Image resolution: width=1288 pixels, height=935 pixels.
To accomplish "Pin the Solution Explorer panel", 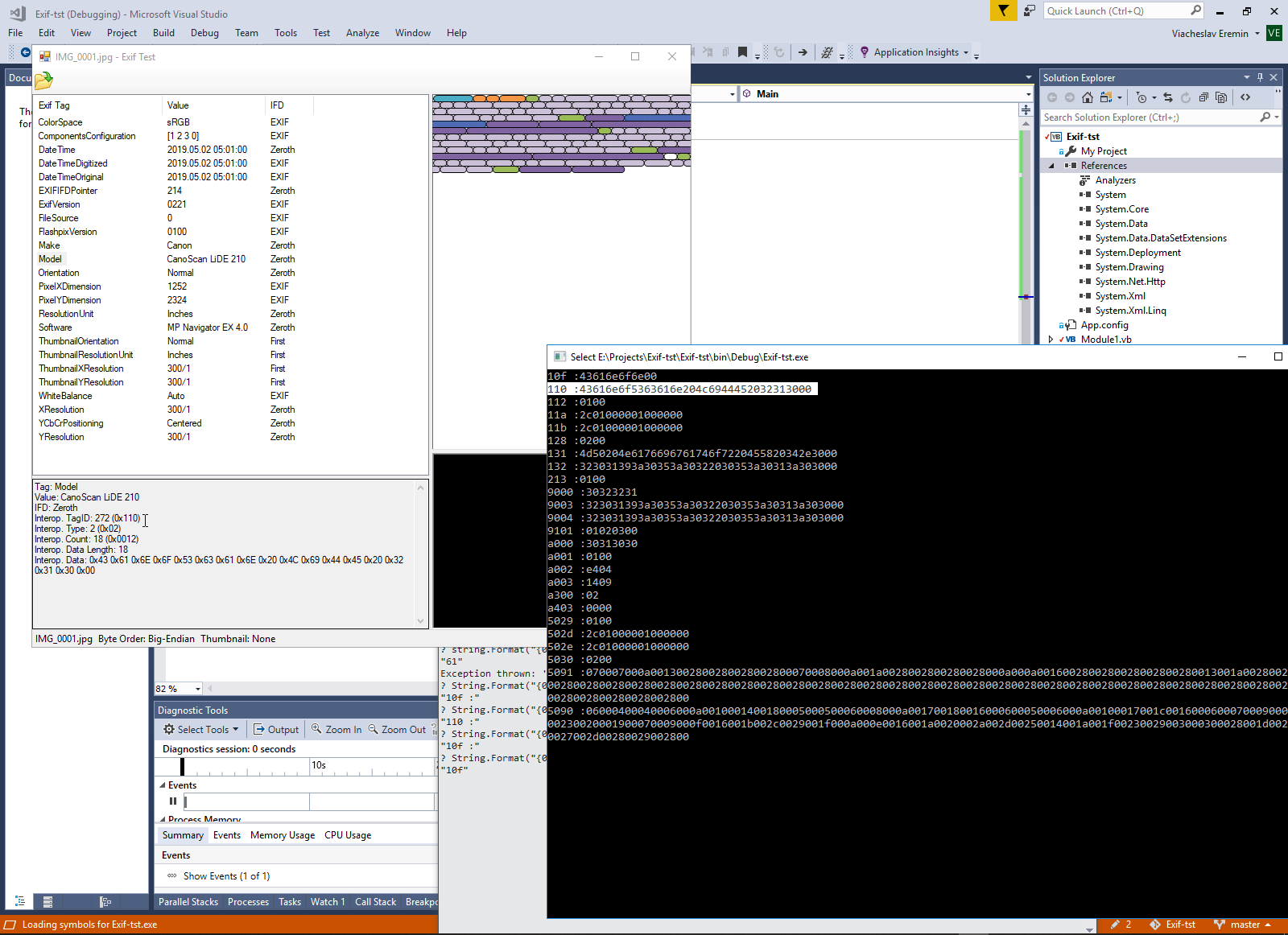I will tap(1261, 77).
